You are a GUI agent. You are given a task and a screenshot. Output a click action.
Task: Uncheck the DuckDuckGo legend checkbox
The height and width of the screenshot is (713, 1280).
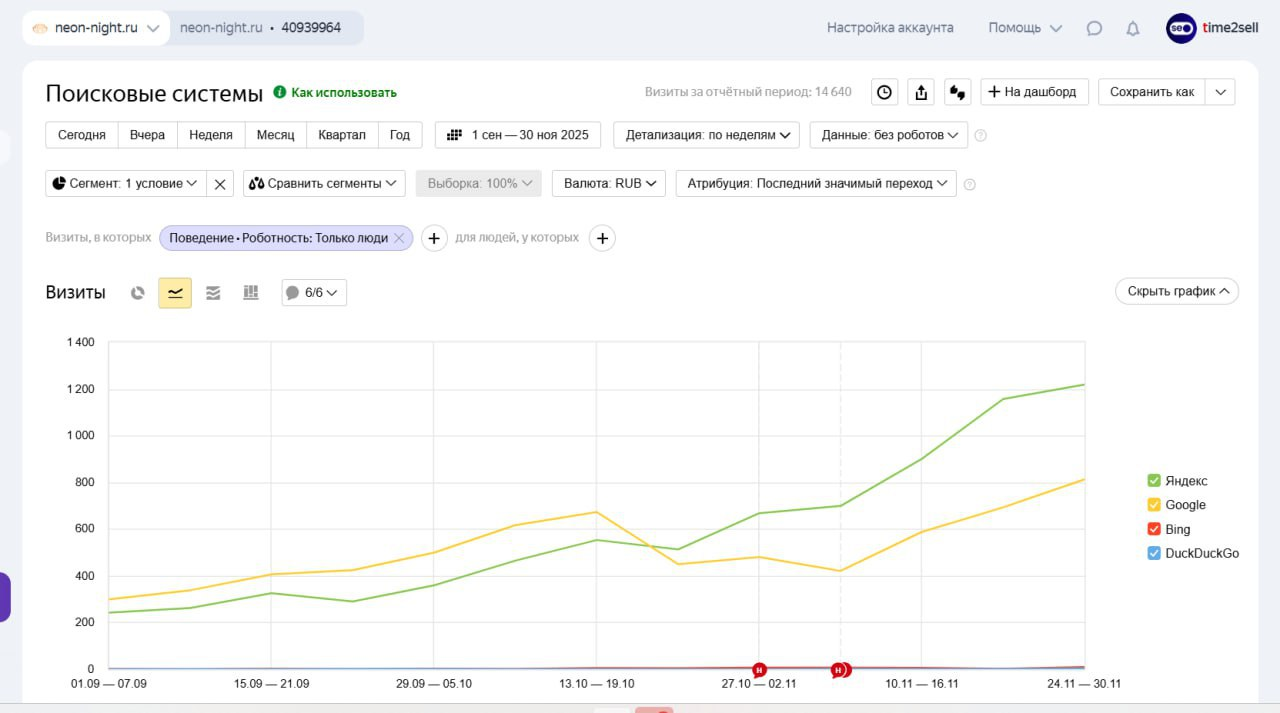(x=1154, y=553)
